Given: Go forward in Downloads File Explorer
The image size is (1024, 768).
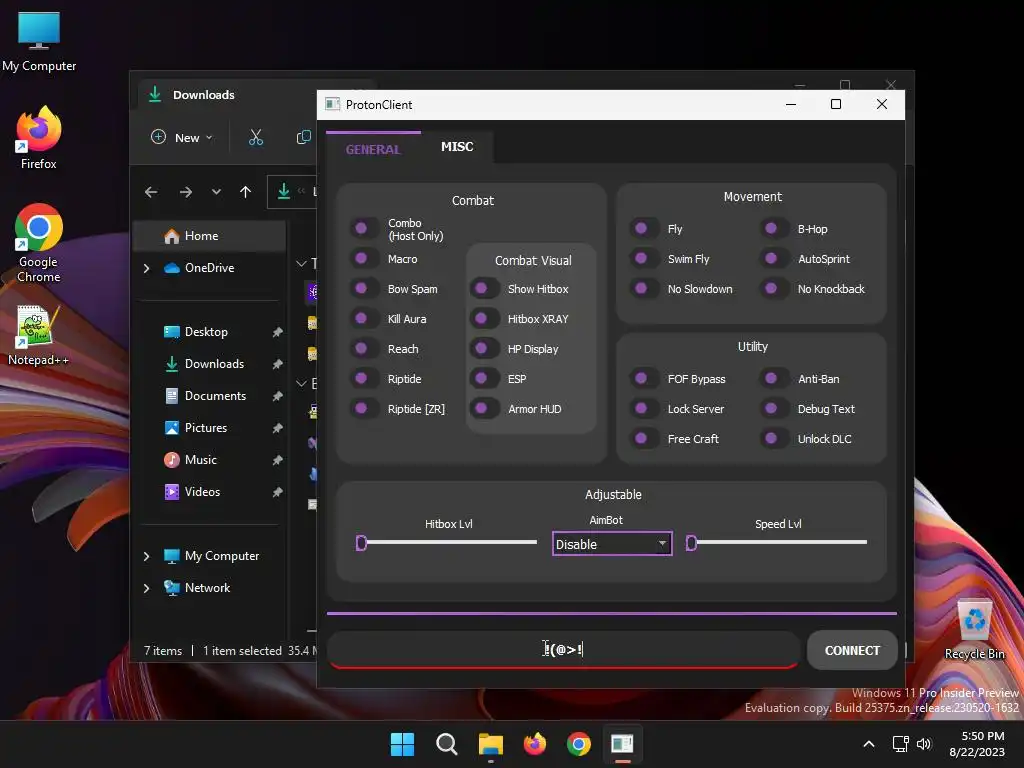Looking at the screenshot, I should tap(185, 192).
